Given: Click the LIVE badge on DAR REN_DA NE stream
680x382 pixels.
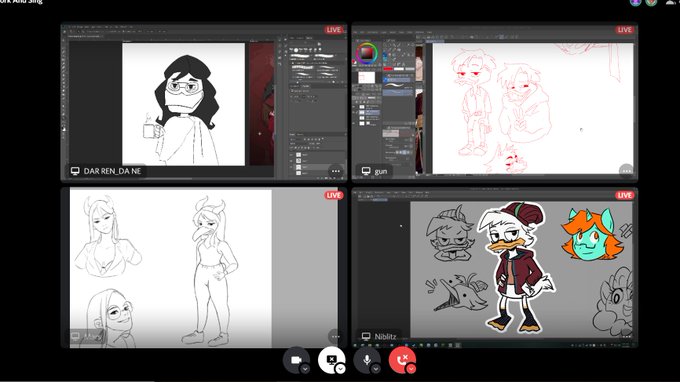Looking at the screenshot, I should click(x=333, y=30).
